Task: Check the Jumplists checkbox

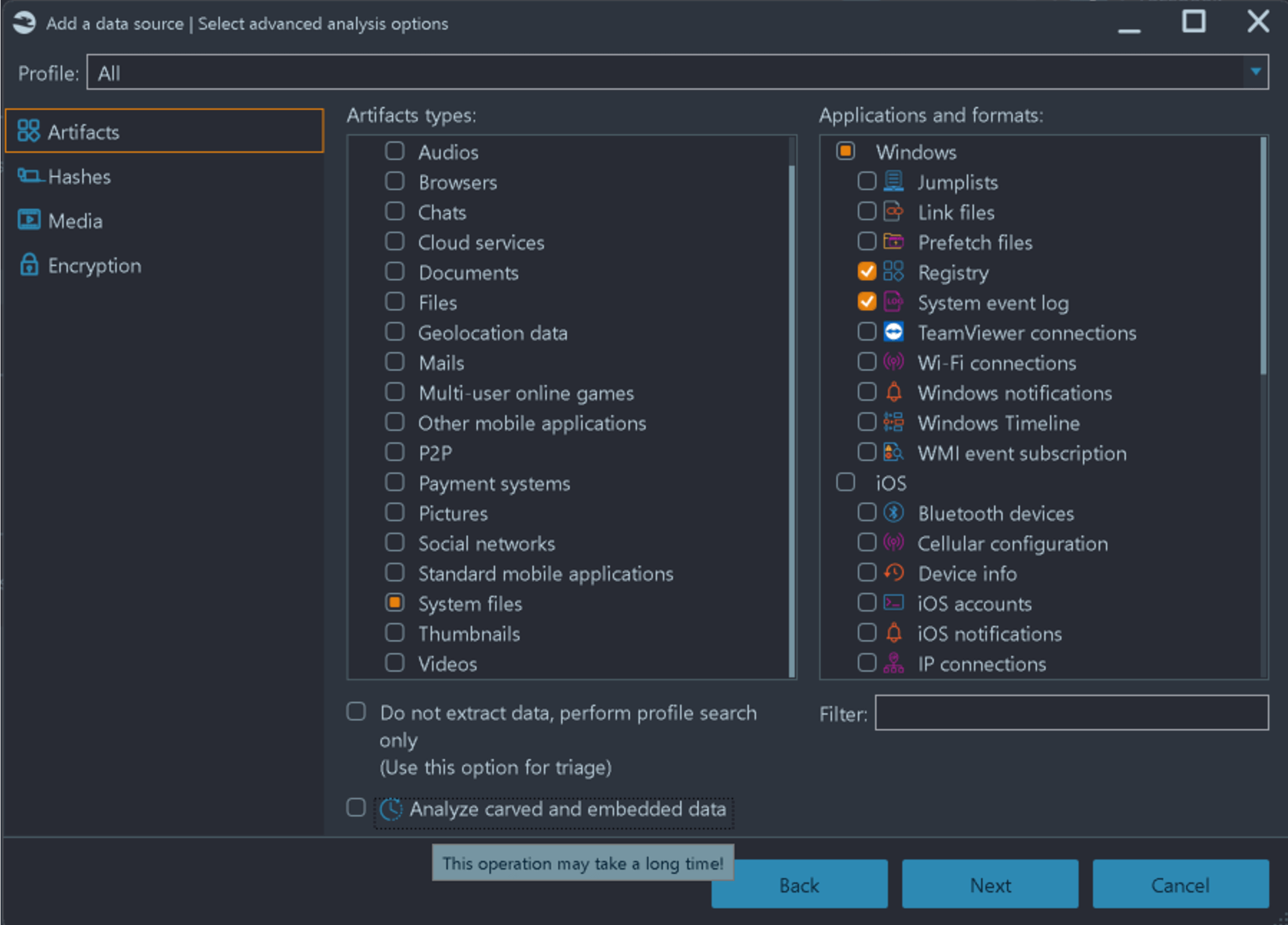Action: click(x=867, y=181)
